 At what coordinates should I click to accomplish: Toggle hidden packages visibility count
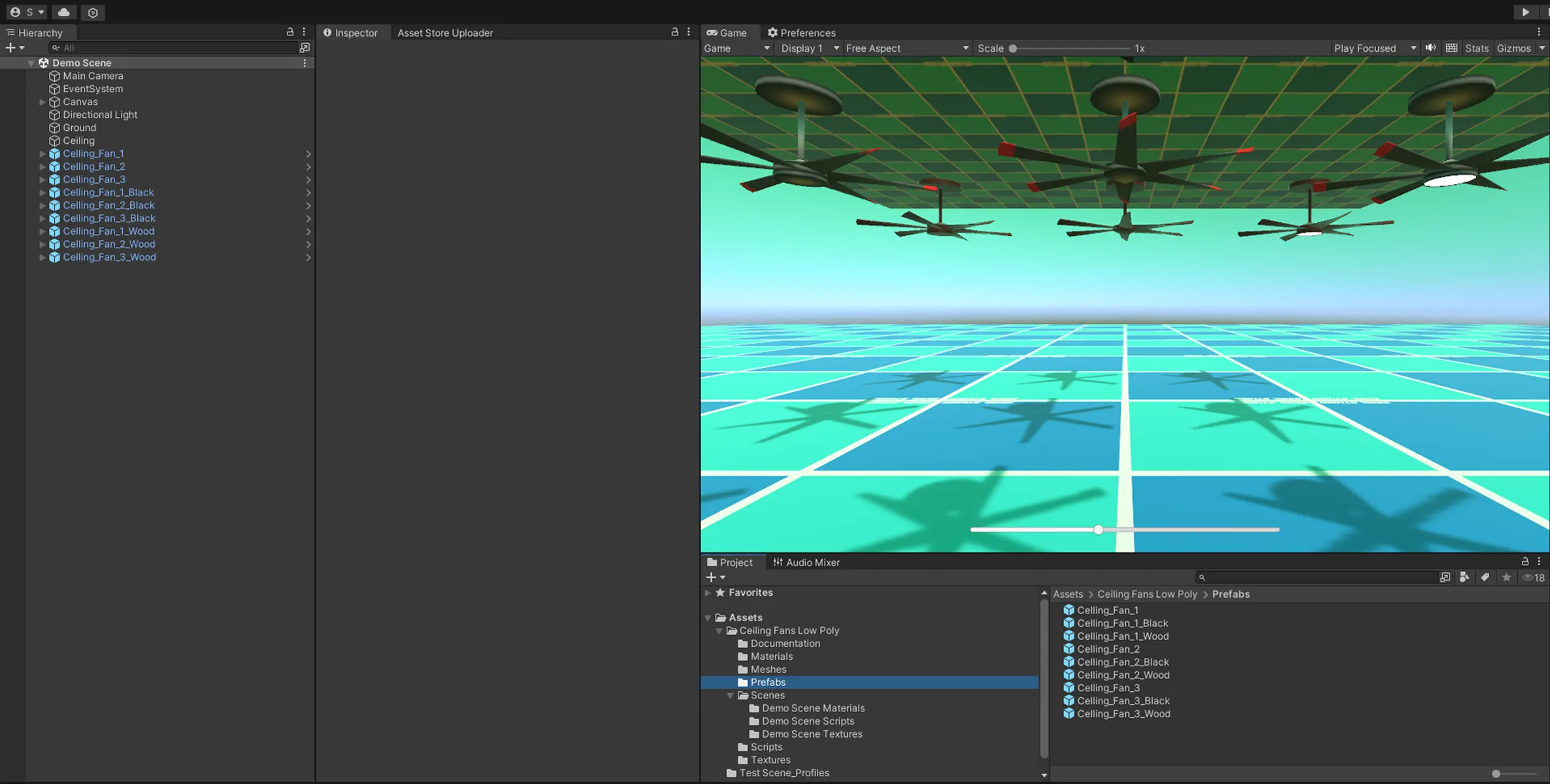[1533, 578]
